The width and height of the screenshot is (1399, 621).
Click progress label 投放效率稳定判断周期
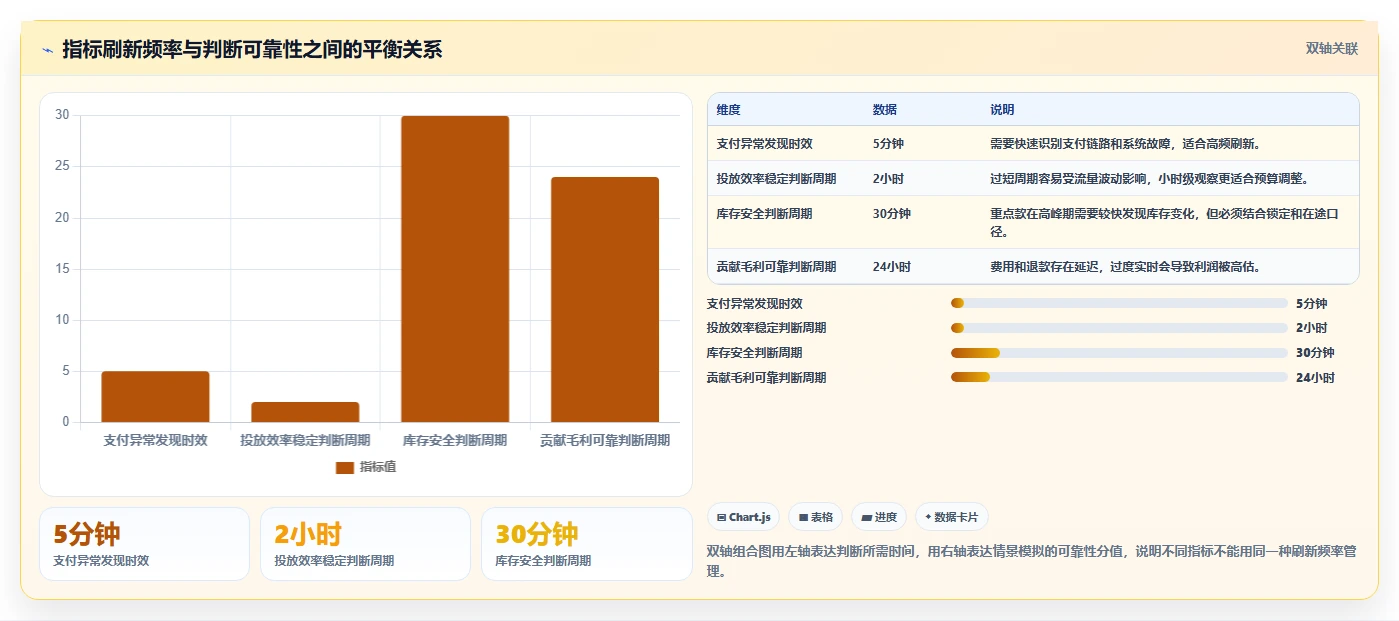pos(766,328)
